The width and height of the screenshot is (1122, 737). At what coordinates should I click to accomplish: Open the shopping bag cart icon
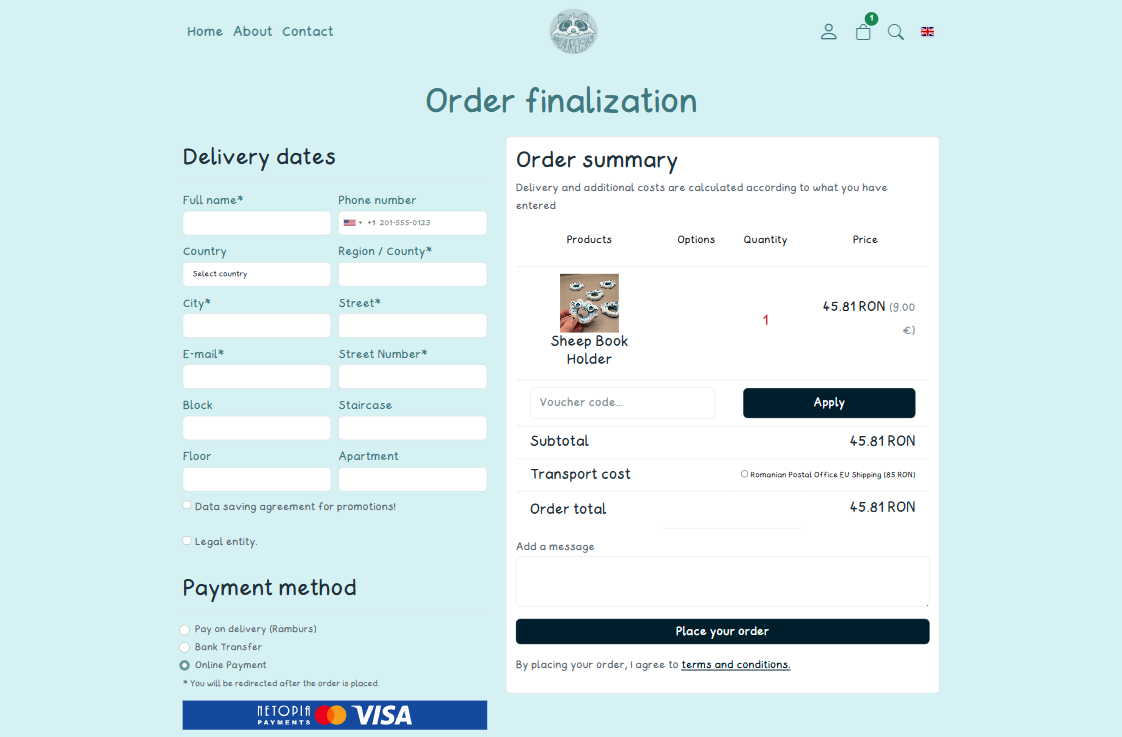(863, 32)
